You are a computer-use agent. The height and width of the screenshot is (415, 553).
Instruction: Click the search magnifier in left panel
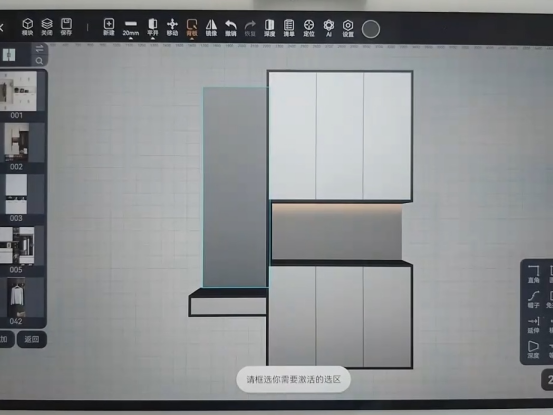coord(39,61)
